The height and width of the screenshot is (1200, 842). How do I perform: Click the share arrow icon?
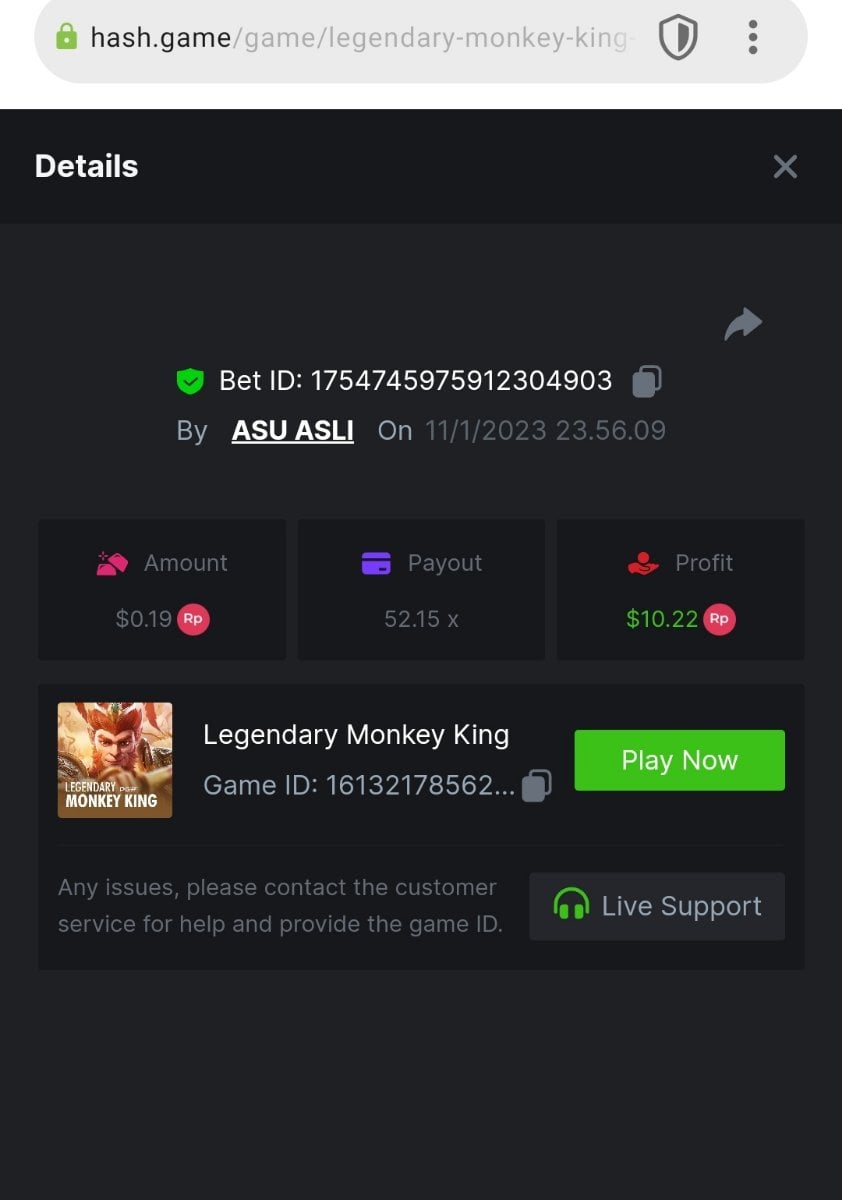coord(743,324)
